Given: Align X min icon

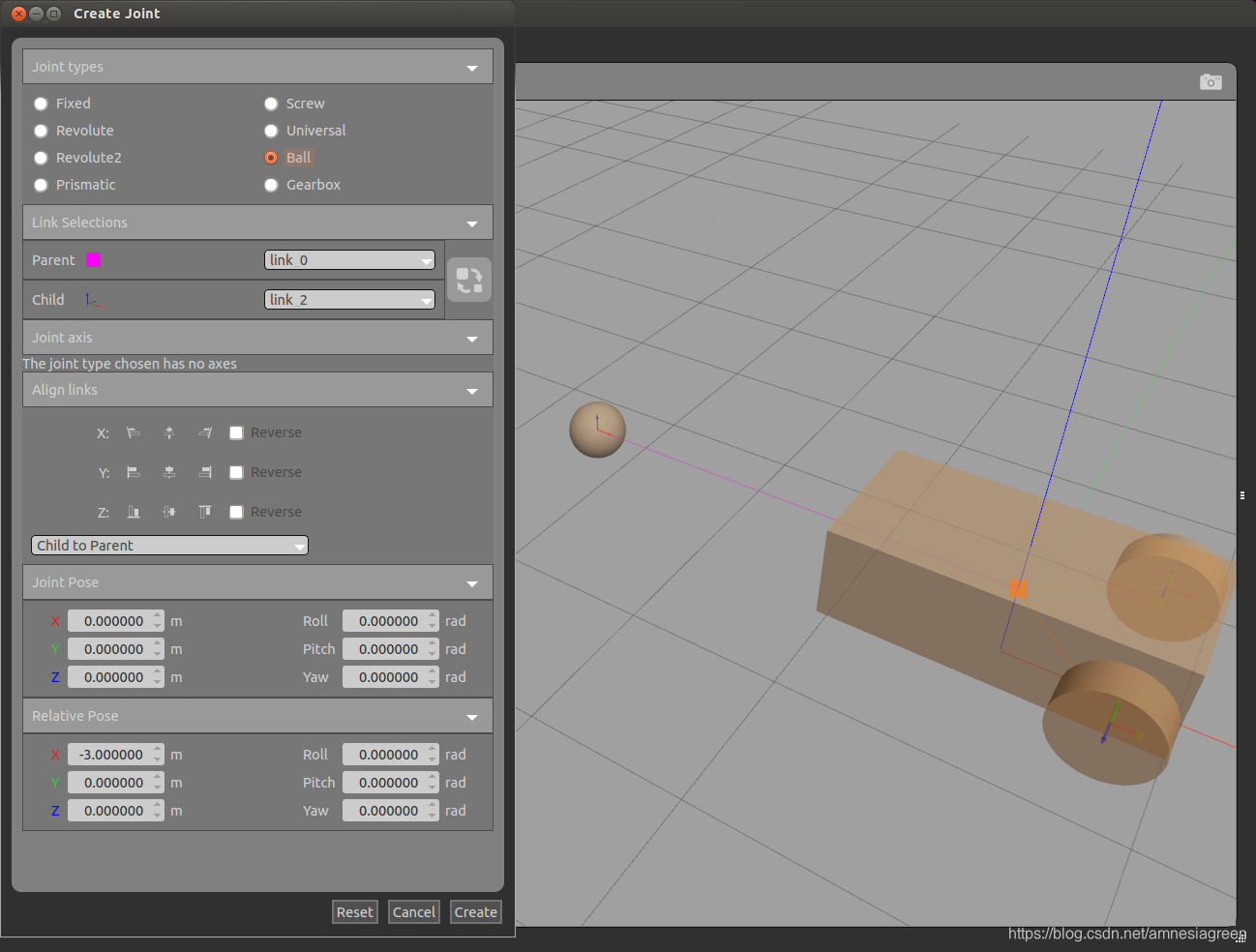Looking at the screenshot, I should pyautogui.click(x=134, y=432).
